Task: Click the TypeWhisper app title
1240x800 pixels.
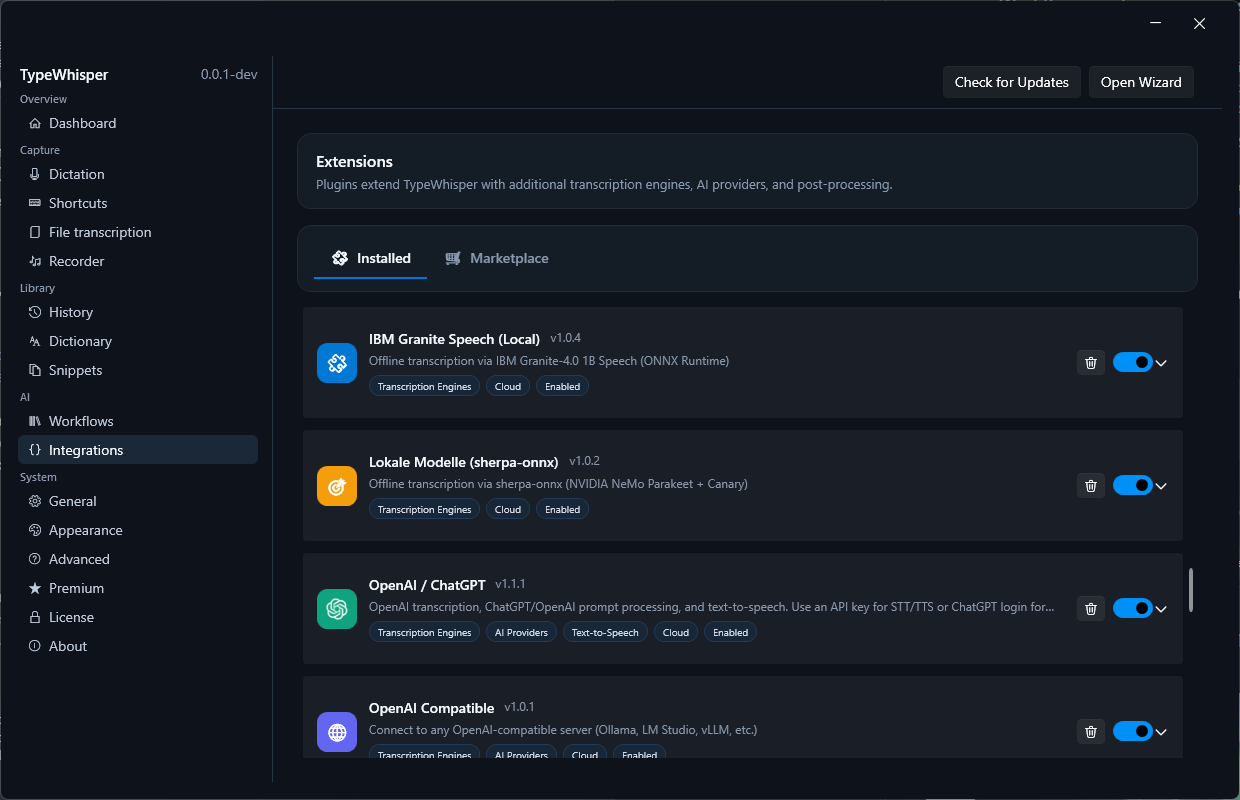Action: coord(64,75)
